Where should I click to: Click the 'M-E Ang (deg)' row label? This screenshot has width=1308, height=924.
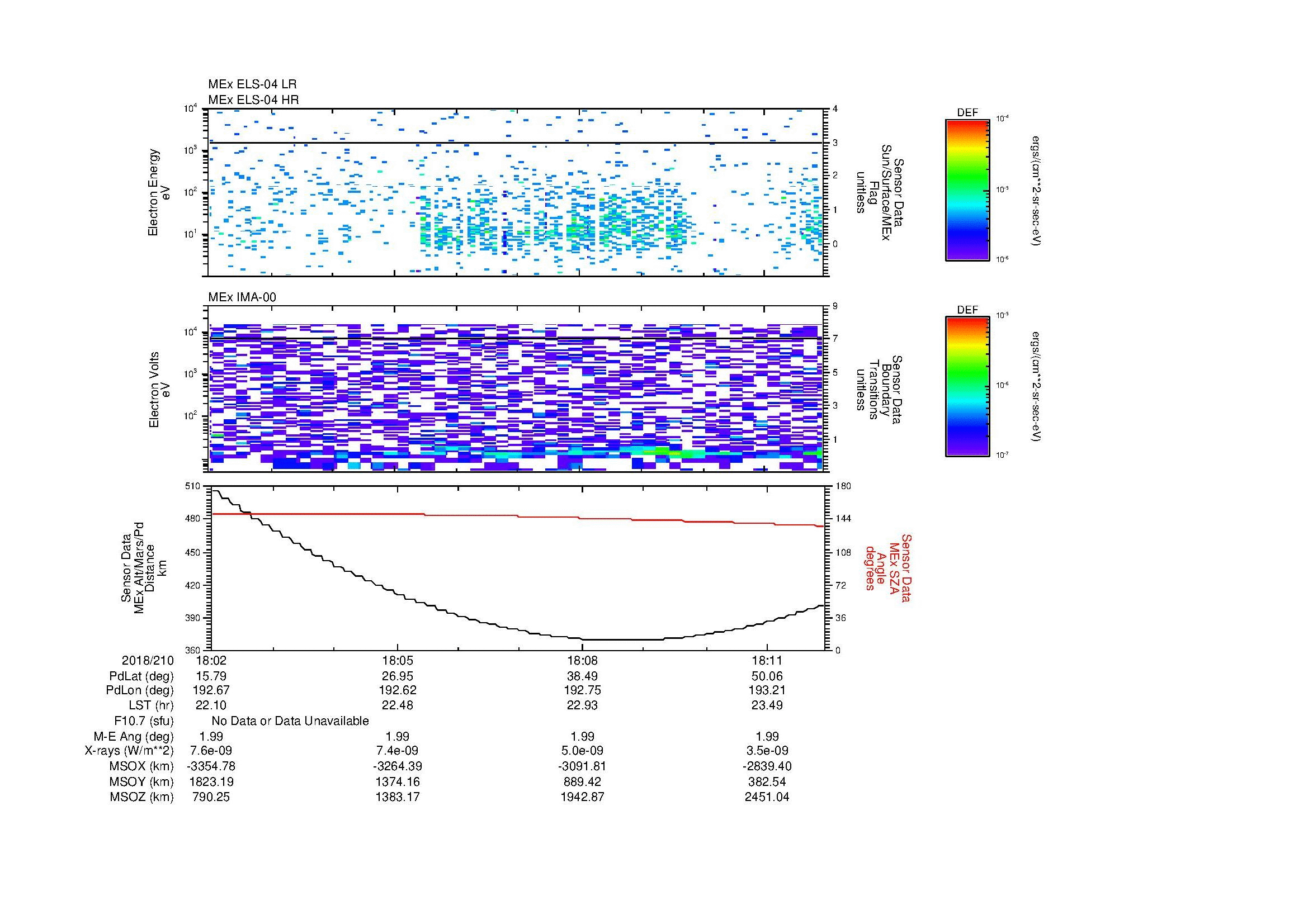pyautogui.click(x=134, y=736)
